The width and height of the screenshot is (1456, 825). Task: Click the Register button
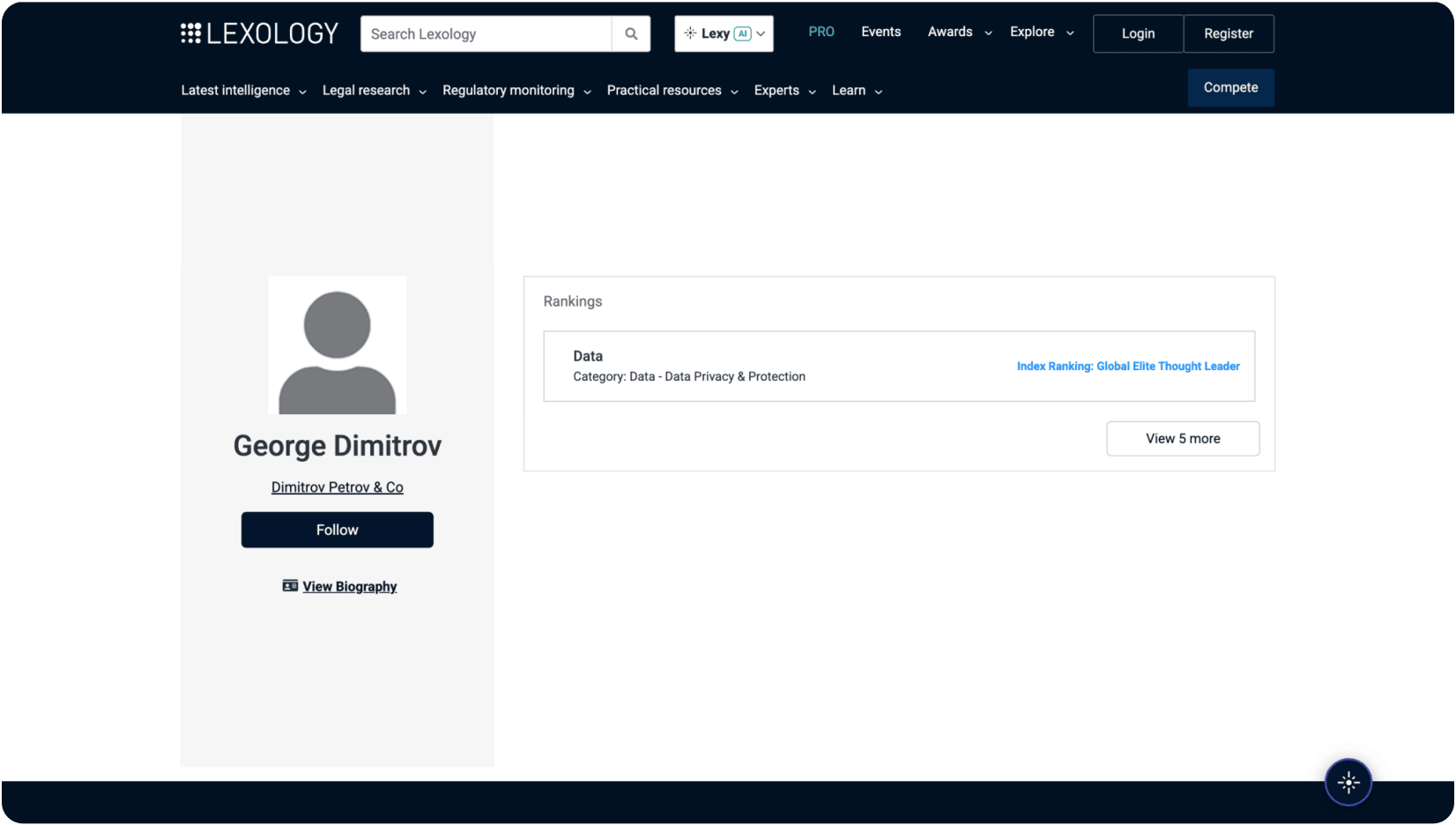click(1229, 33)
